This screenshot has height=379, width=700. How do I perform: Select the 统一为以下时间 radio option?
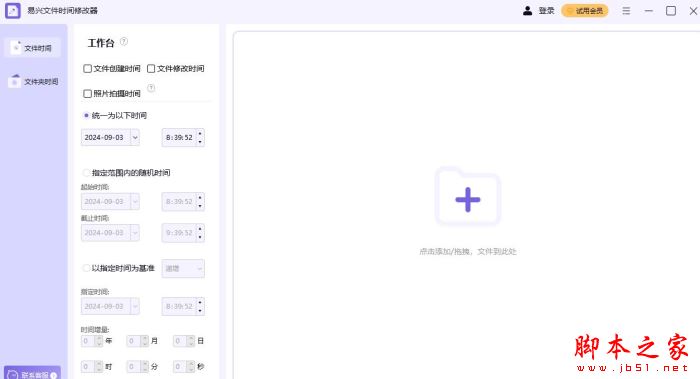coord(86,115)
